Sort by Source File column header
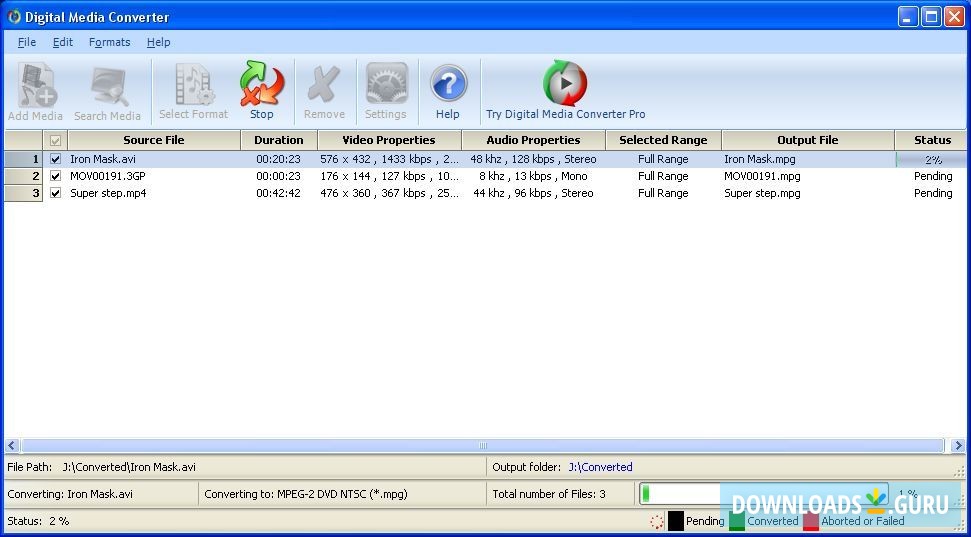The width and height of the screenshot is (971, 537). [154, 140]
